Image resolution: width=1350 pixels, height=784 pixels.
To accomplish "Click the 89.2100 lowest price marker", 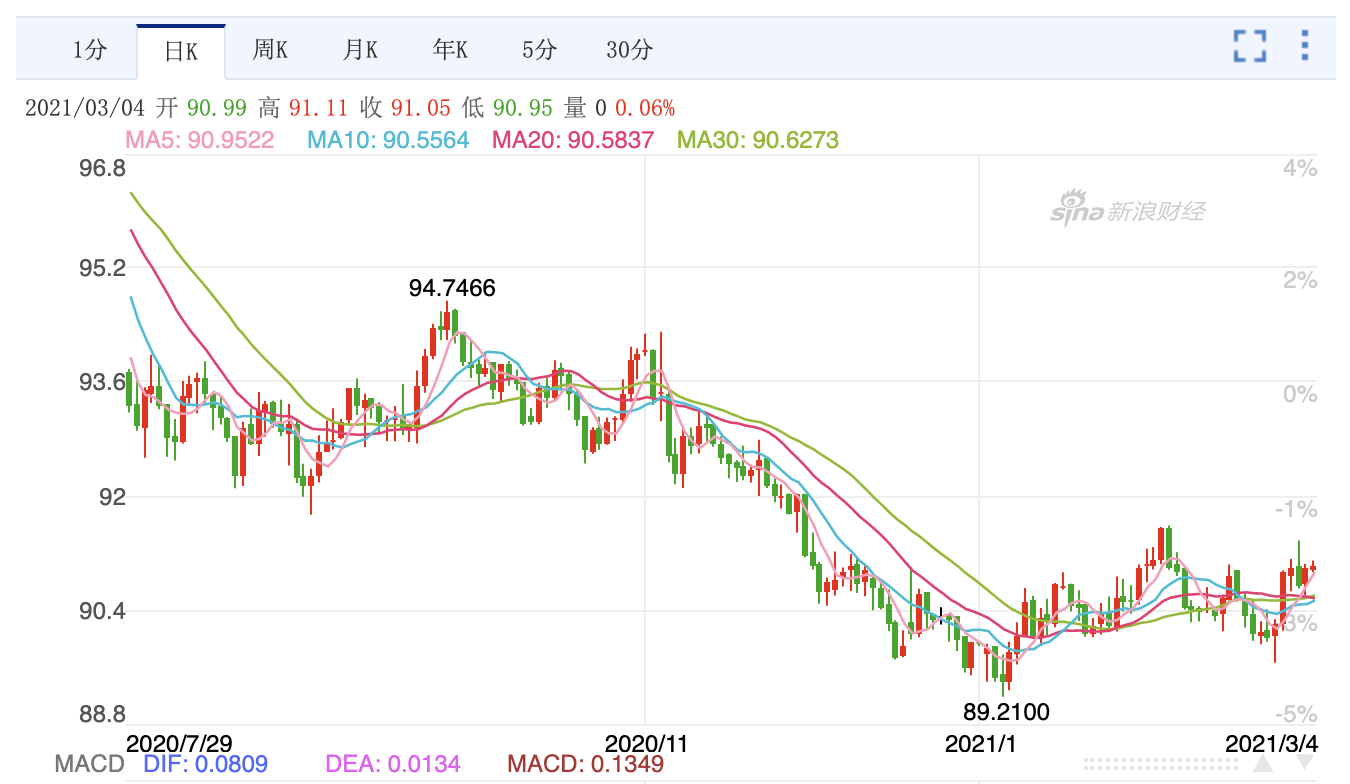I will tap(1008, 712).
